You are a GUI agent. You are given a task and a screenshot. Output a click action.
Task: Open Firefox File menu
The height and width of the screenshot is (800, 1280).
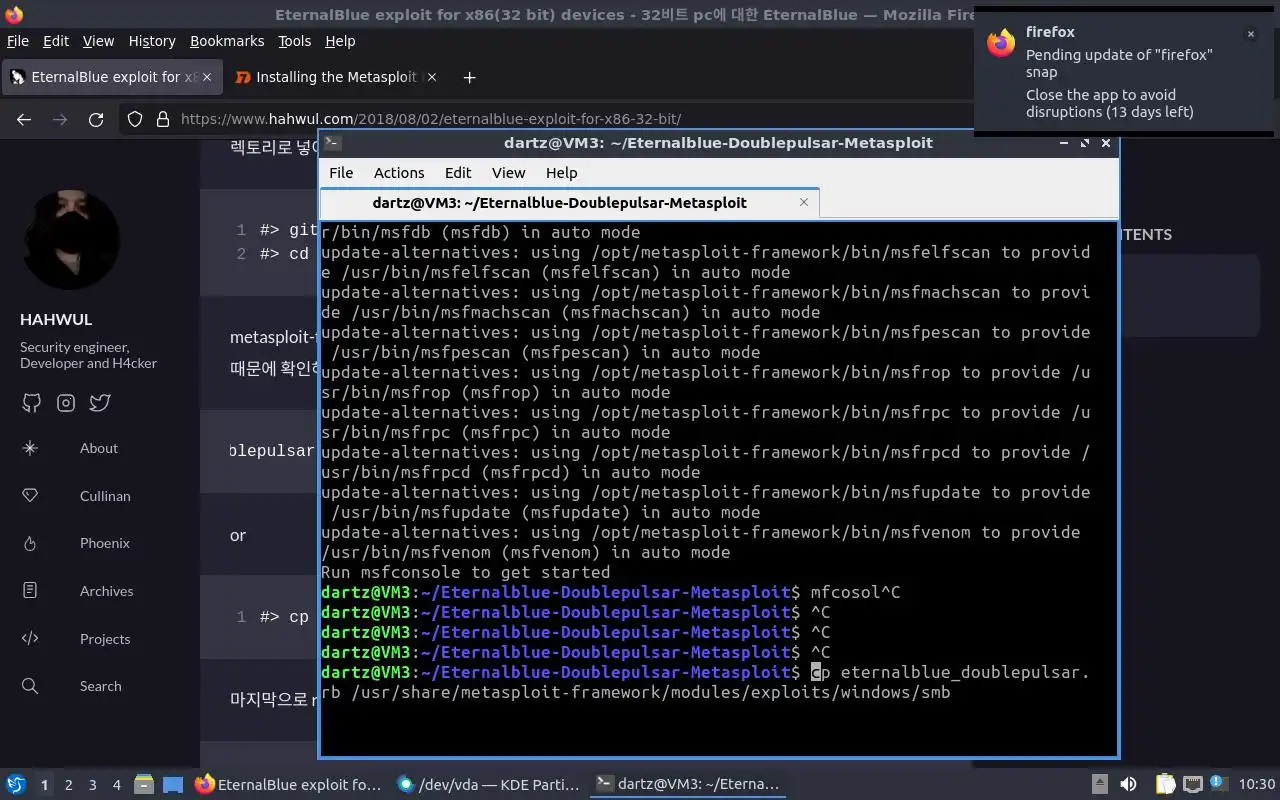(18, 41)
